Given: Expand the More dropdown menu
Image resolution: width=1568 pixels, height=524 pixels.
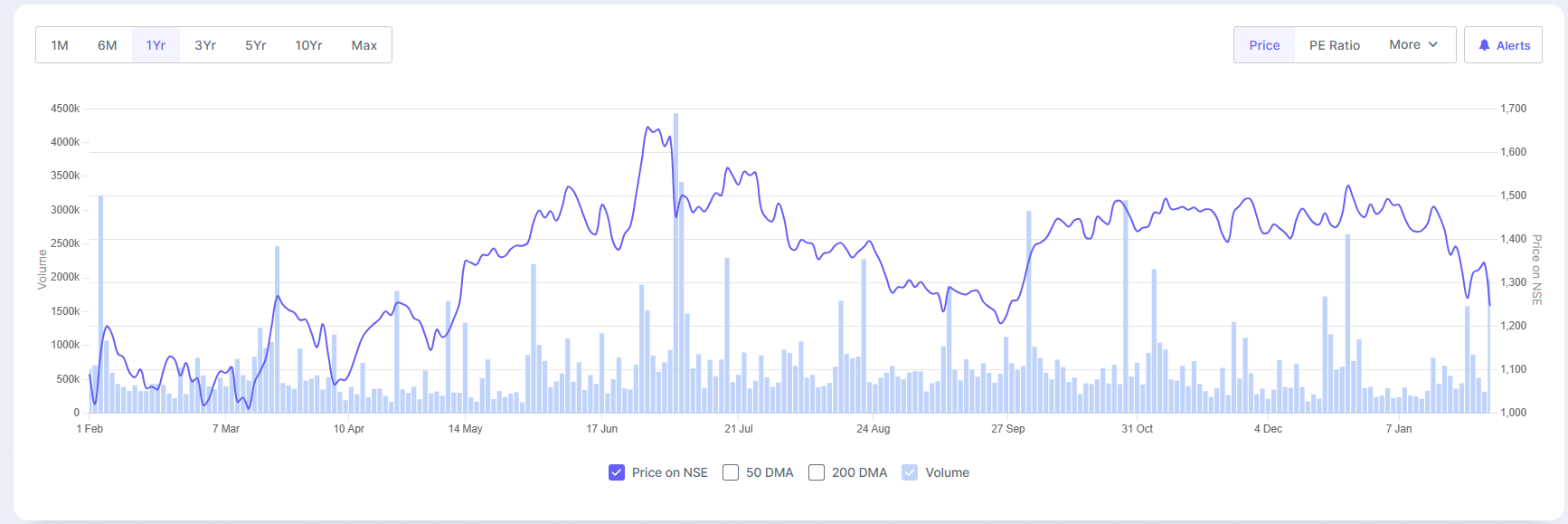Looking at the screenshot, I should tap(1413, 44).
